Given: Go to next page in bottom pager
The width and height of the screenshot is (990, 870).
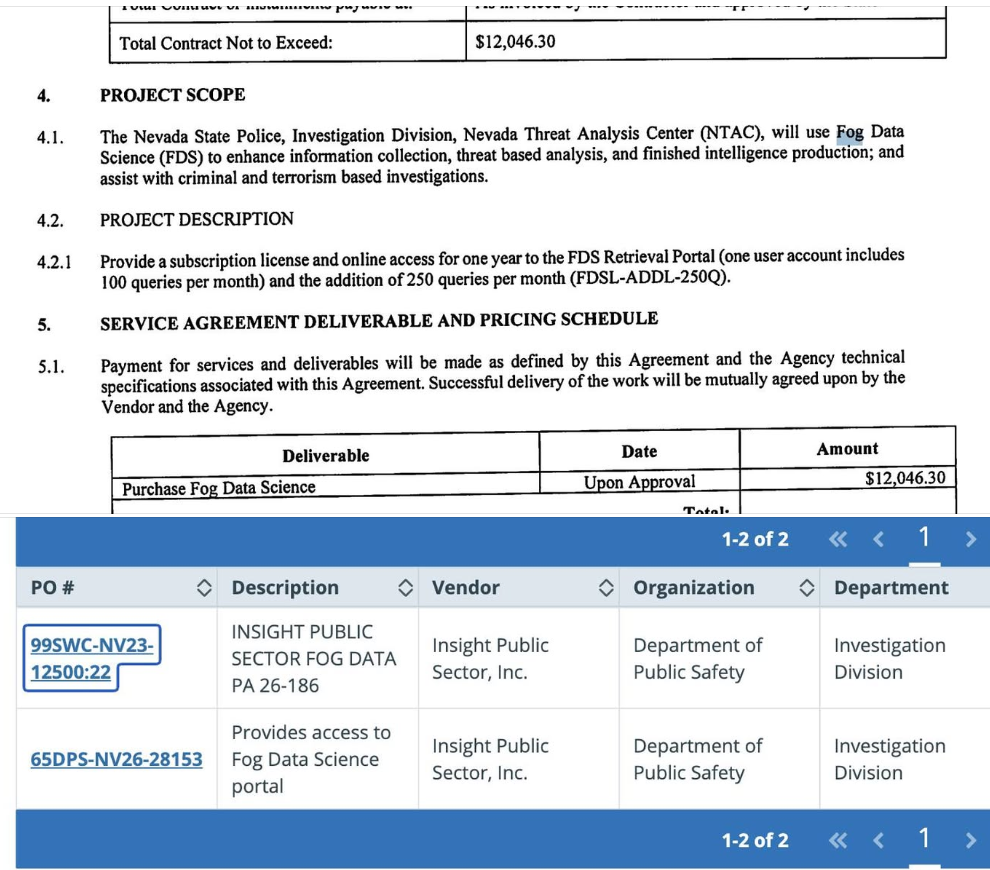Looking at the screenshot, I should click(x=971, y=840).
